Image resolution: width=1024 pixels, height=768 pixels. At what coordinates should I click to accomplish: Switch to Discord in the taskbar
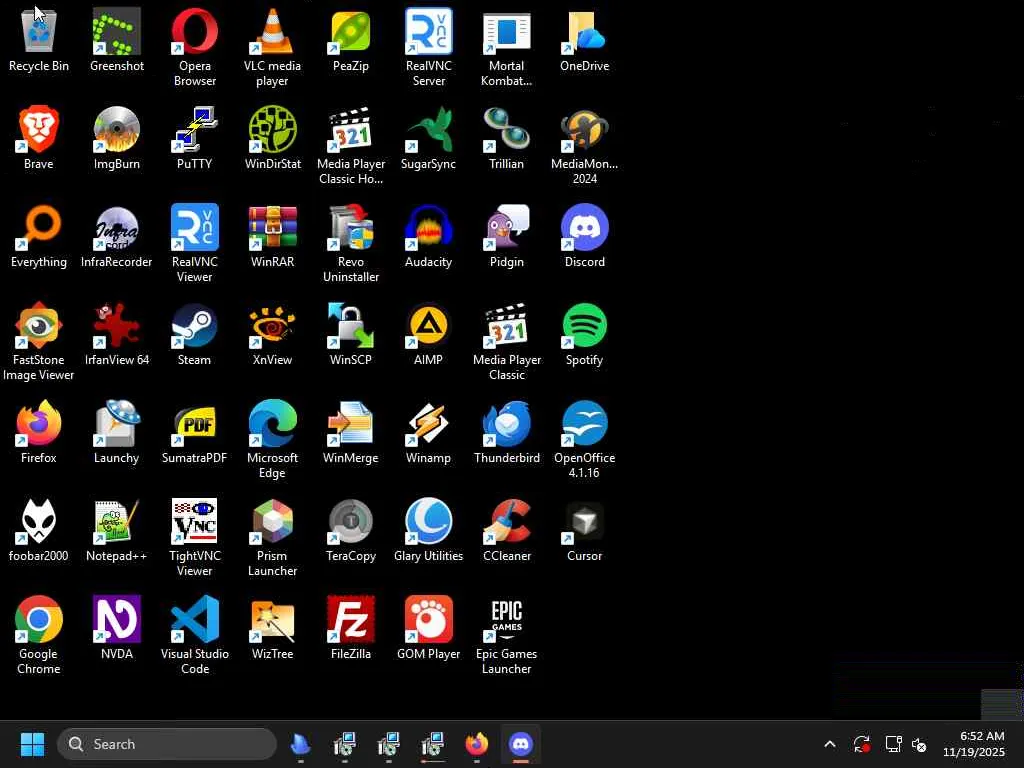(x=520, y=744)
